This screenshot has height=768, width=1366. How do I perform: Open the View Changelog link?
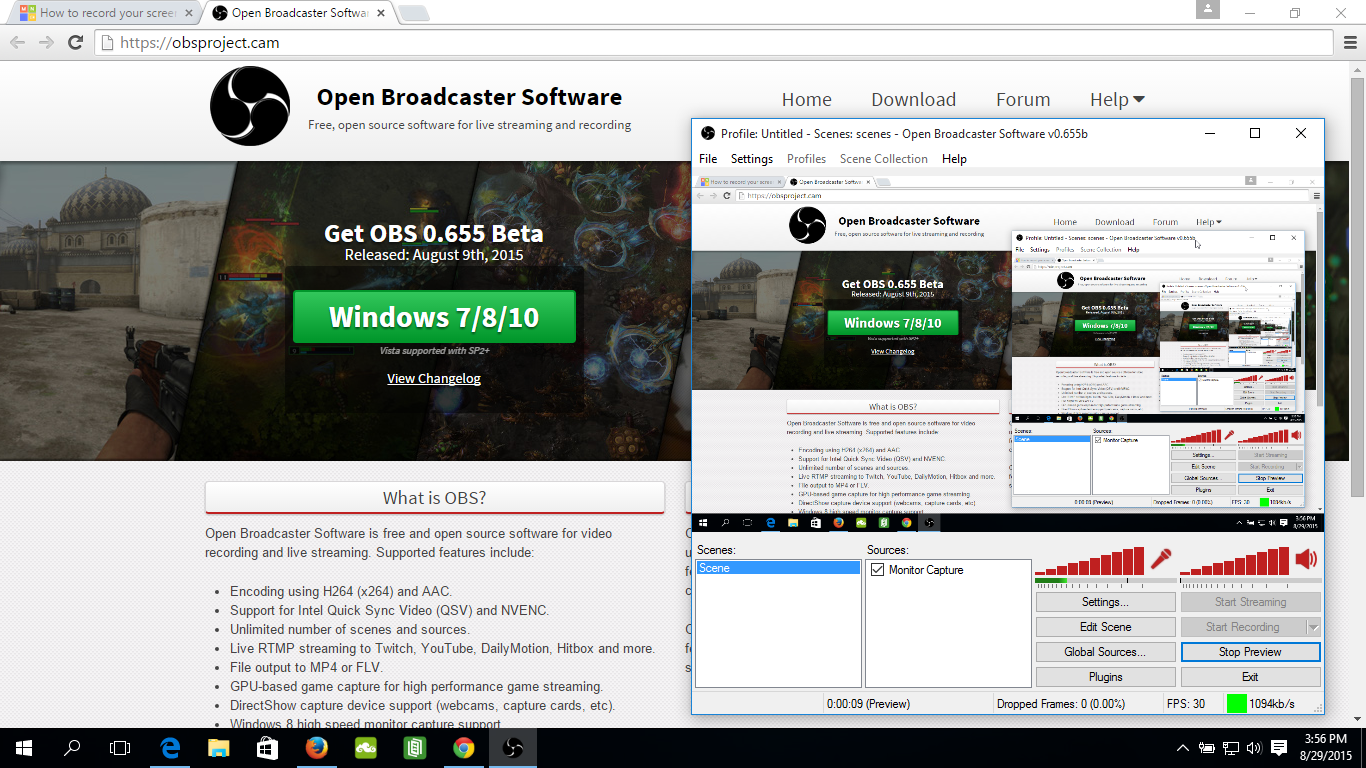(434, 379)
